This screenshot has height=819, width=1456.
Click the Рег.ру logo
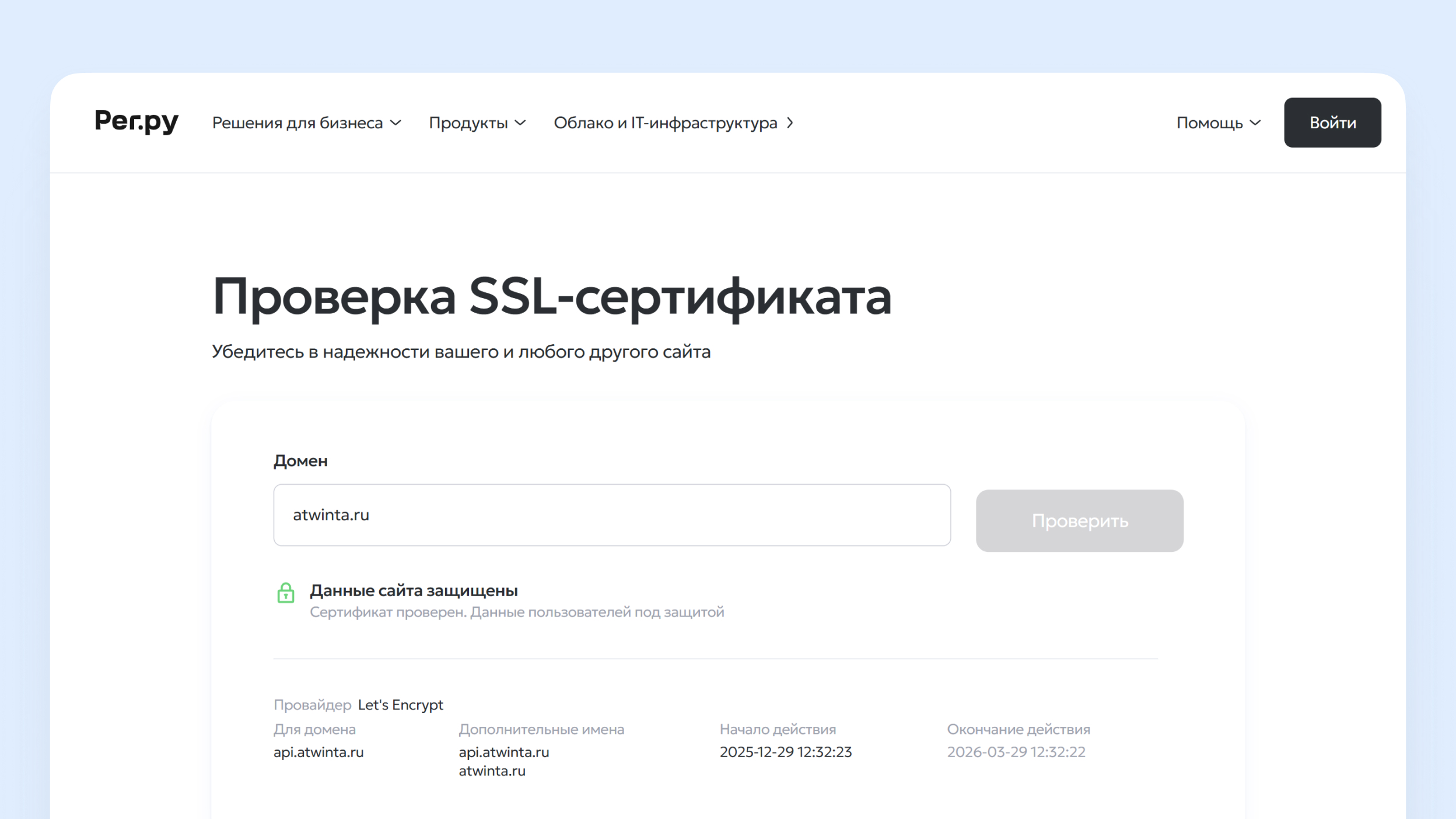click(136, 122)
